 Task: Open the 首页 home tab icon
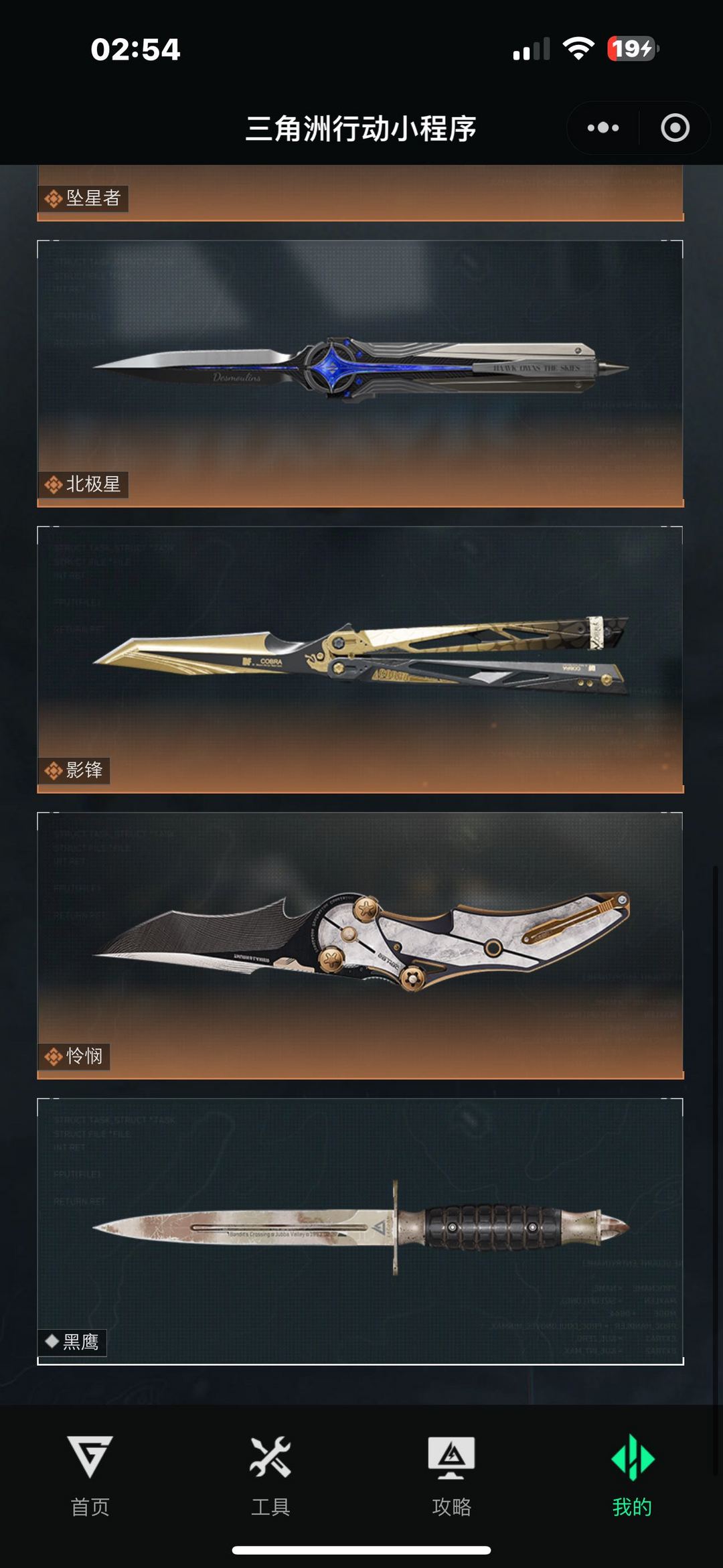click(x=90, y=1456)
